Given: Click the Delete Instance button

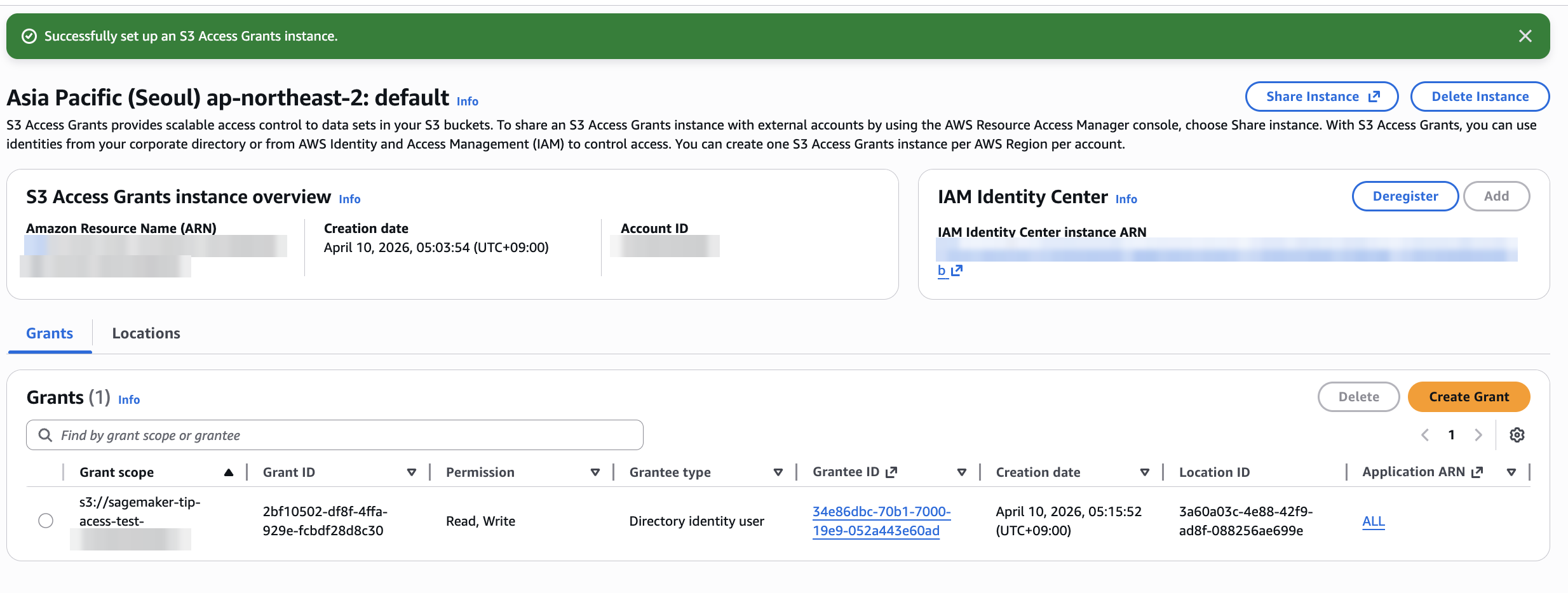Looking at the screenshot, I should point(1480,97).
